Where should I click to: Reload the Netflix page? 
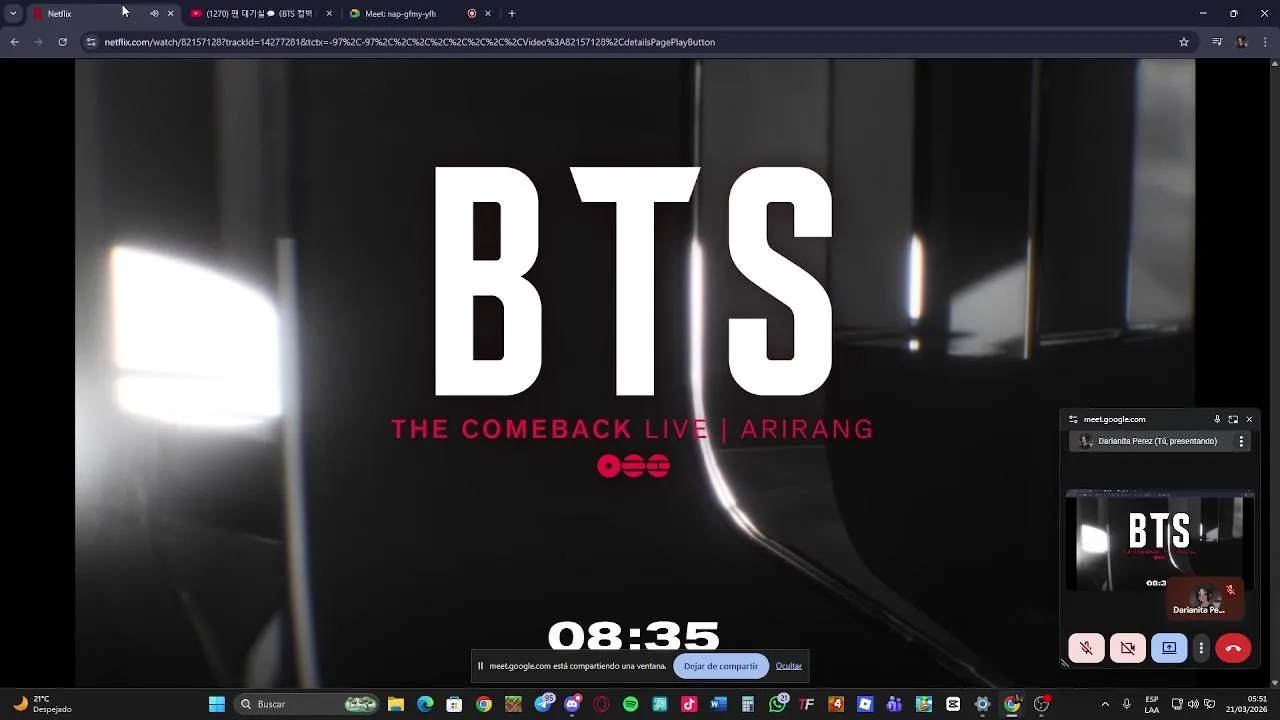point(63,42)
